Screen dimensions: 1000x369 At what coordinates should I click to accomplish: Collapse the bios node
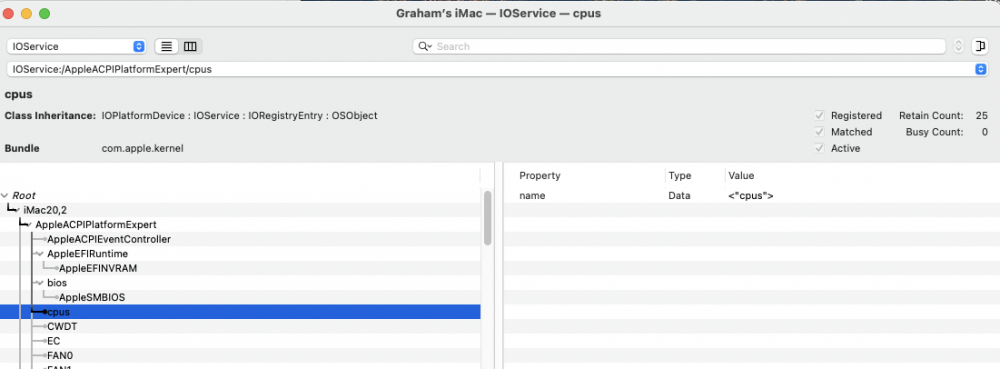41,283
